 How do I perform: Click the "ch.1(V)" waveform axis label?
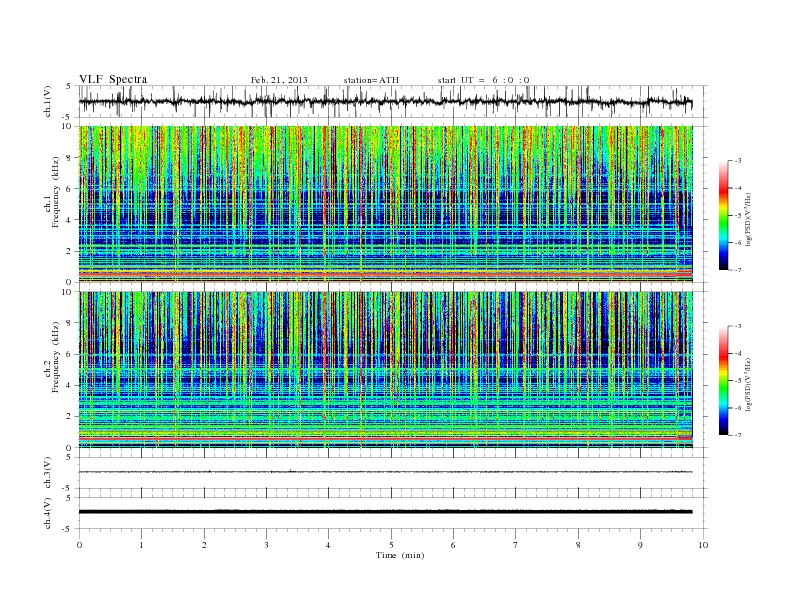(48, 102)
